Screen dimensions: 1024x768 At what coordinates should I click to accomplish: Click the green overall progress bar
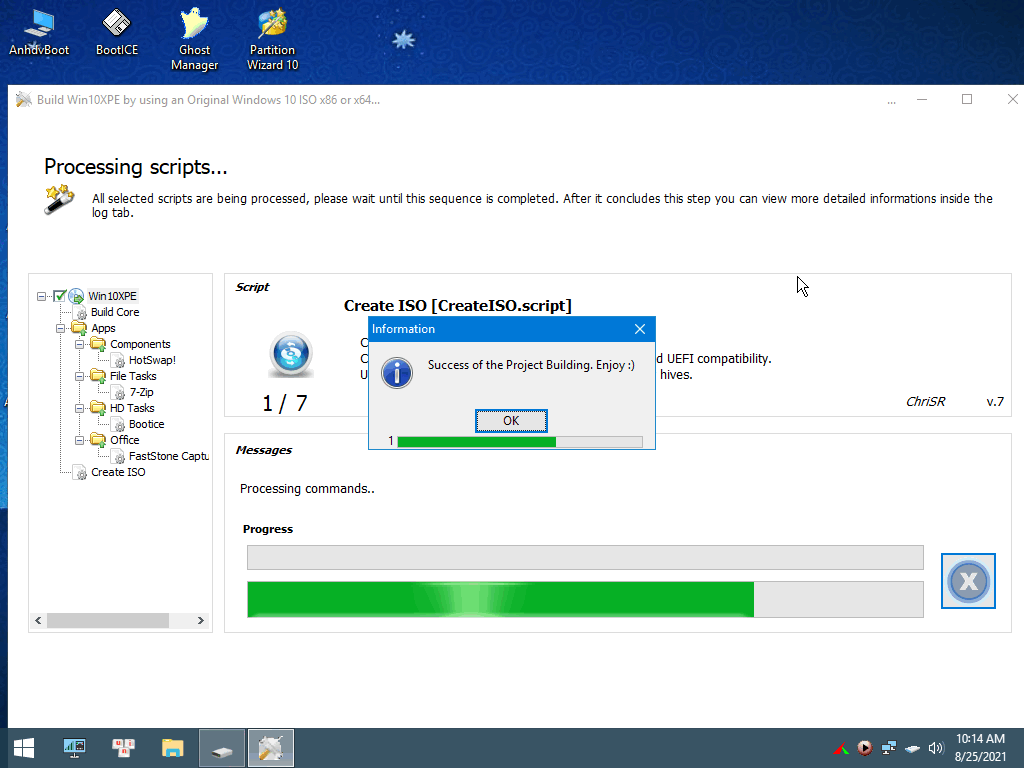coord(585,599)
